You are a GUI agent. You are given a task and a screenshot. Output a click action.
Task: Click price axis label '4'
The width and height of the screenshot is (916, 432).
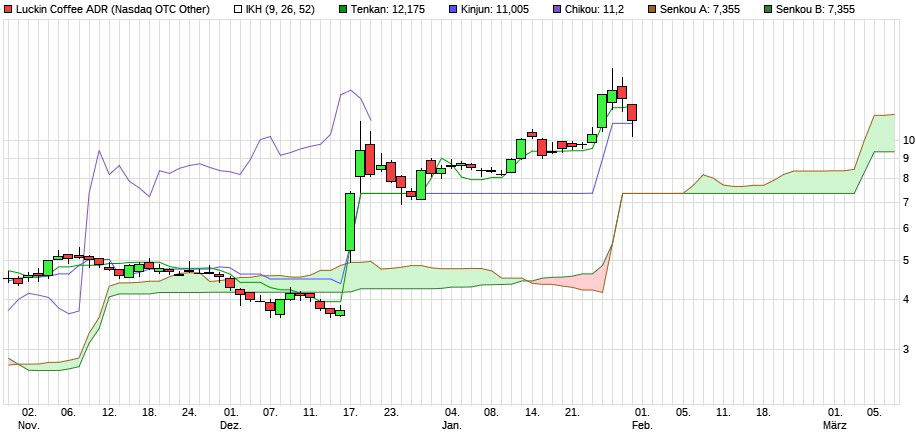point(905,299)
